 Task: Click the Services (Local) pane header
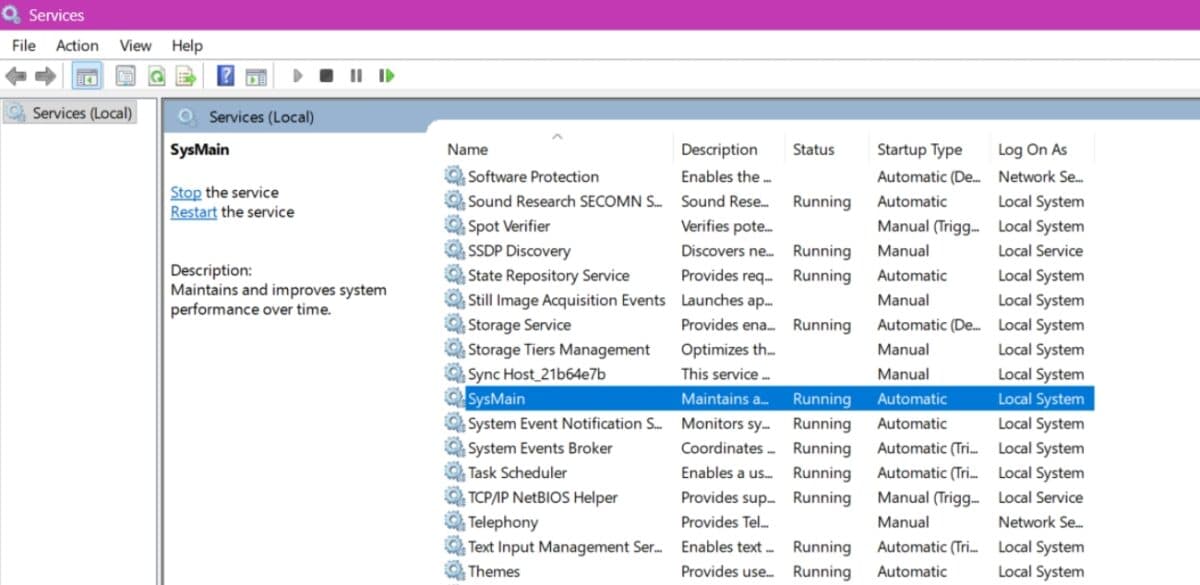coord(261,117)
